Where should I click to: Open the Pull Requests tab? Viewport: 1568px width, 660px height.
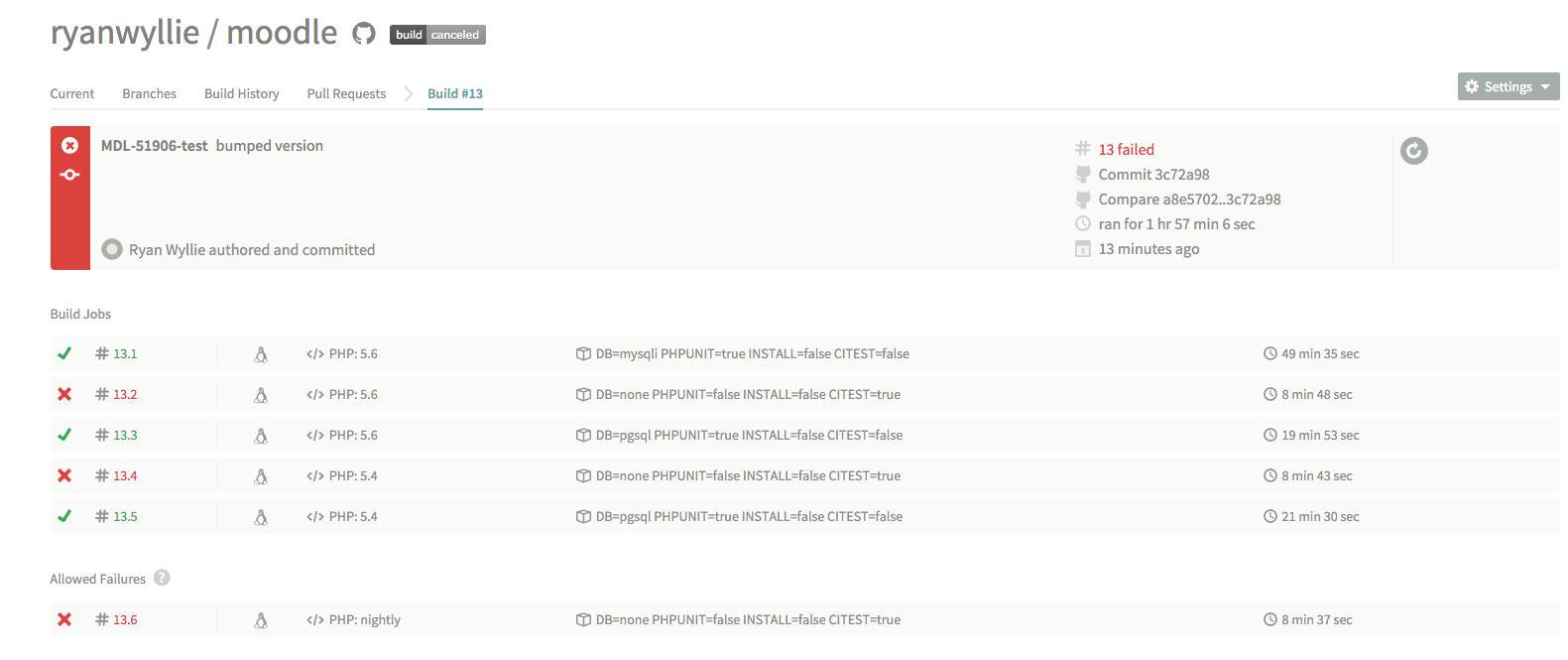coord(346,93)
